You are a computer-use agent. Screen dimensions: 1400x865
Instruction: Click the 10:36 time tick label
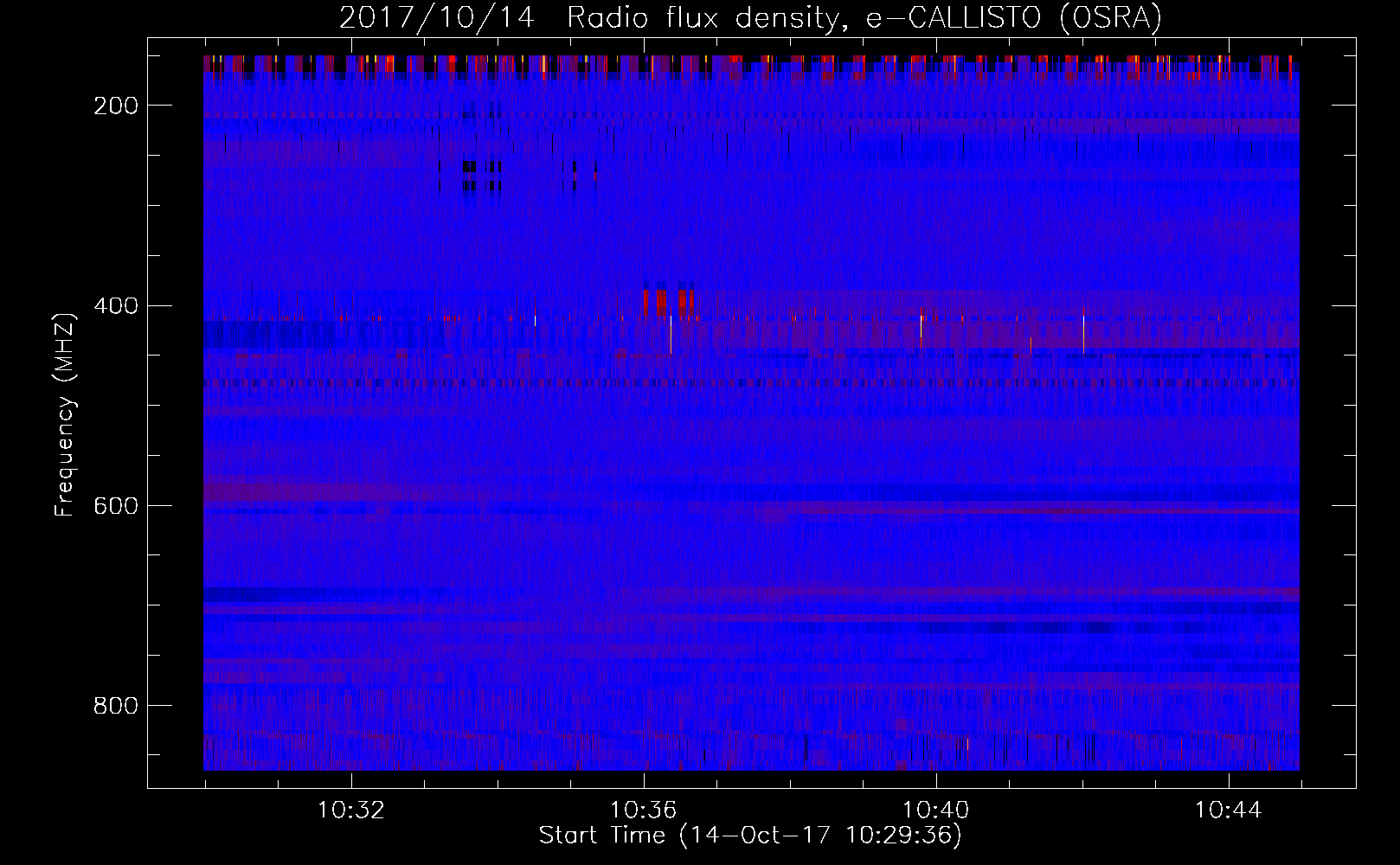(x=643, y=811)
